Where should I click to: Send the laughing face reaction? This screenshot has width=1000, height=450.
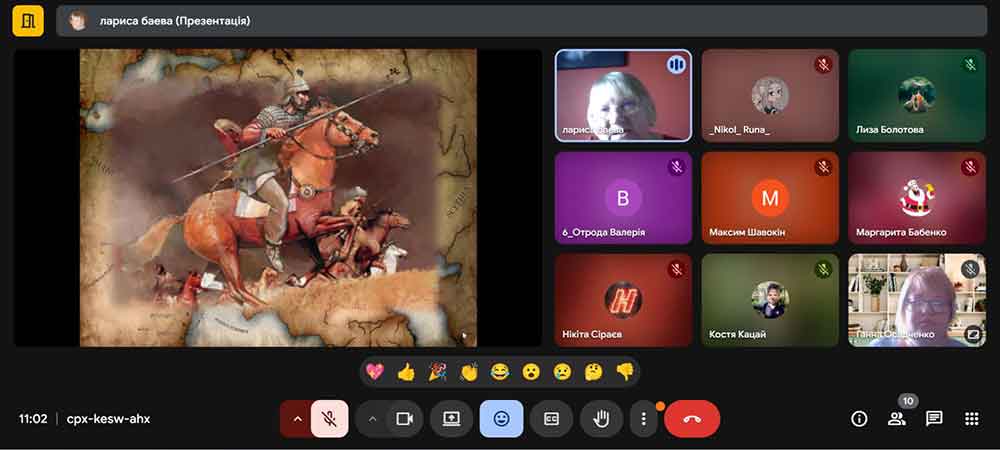pyautogui.click(x=500, y=372)
